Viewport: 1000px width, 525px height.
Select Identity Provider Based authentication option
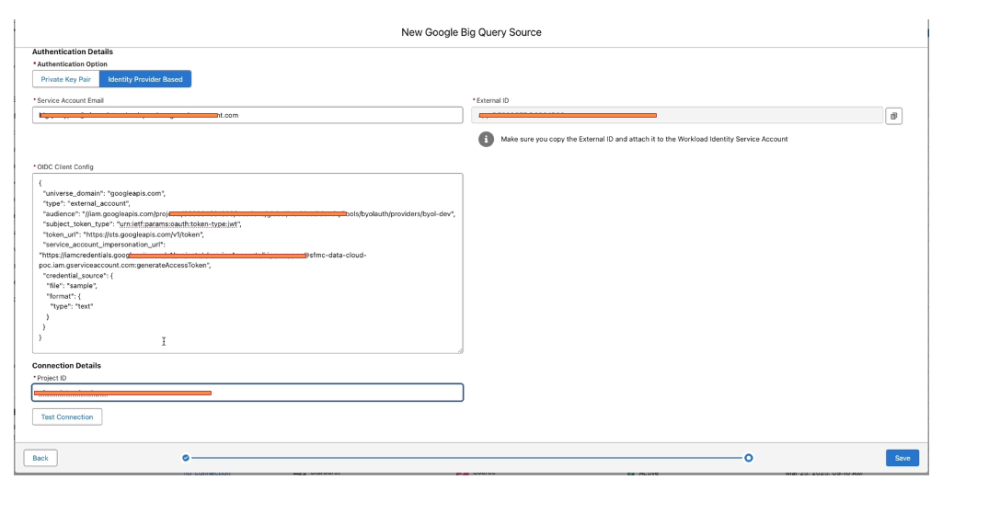tap(145, 79)
